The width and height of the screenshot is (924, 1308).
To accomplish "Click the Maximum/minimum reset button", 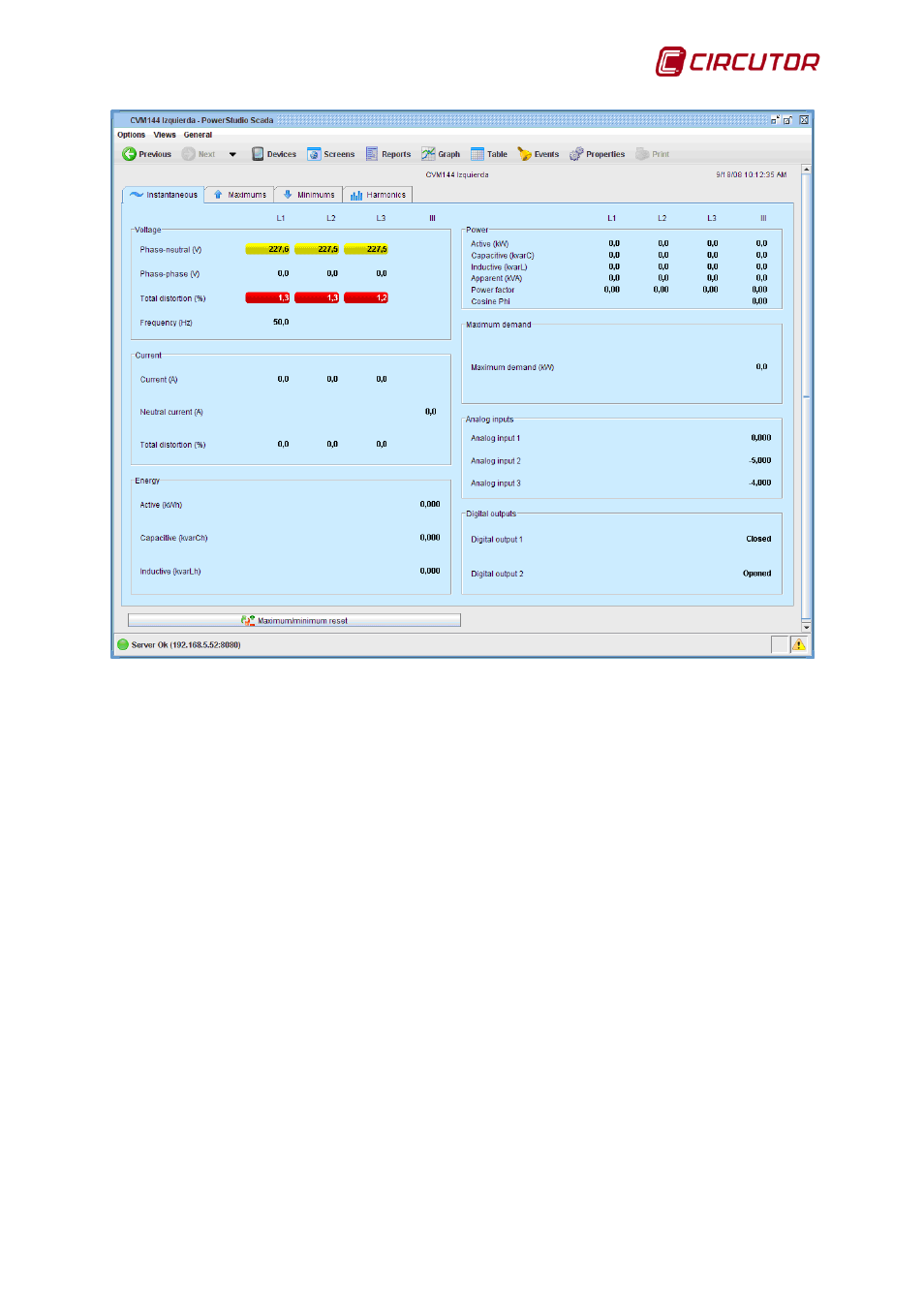I will point(294,620).
